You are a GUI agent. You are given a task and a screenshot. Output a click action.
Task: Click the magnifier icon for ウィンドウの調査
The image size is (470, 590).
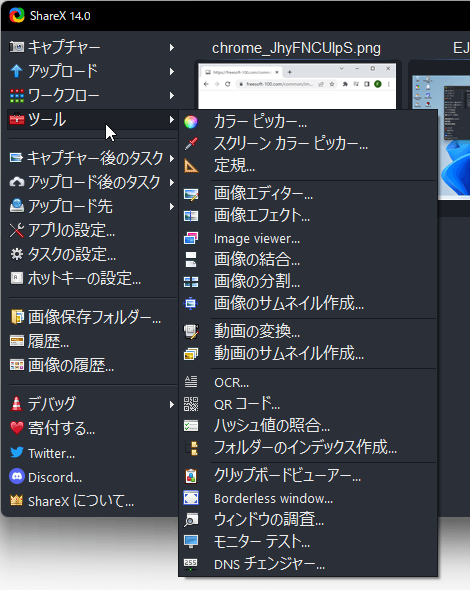191,520
